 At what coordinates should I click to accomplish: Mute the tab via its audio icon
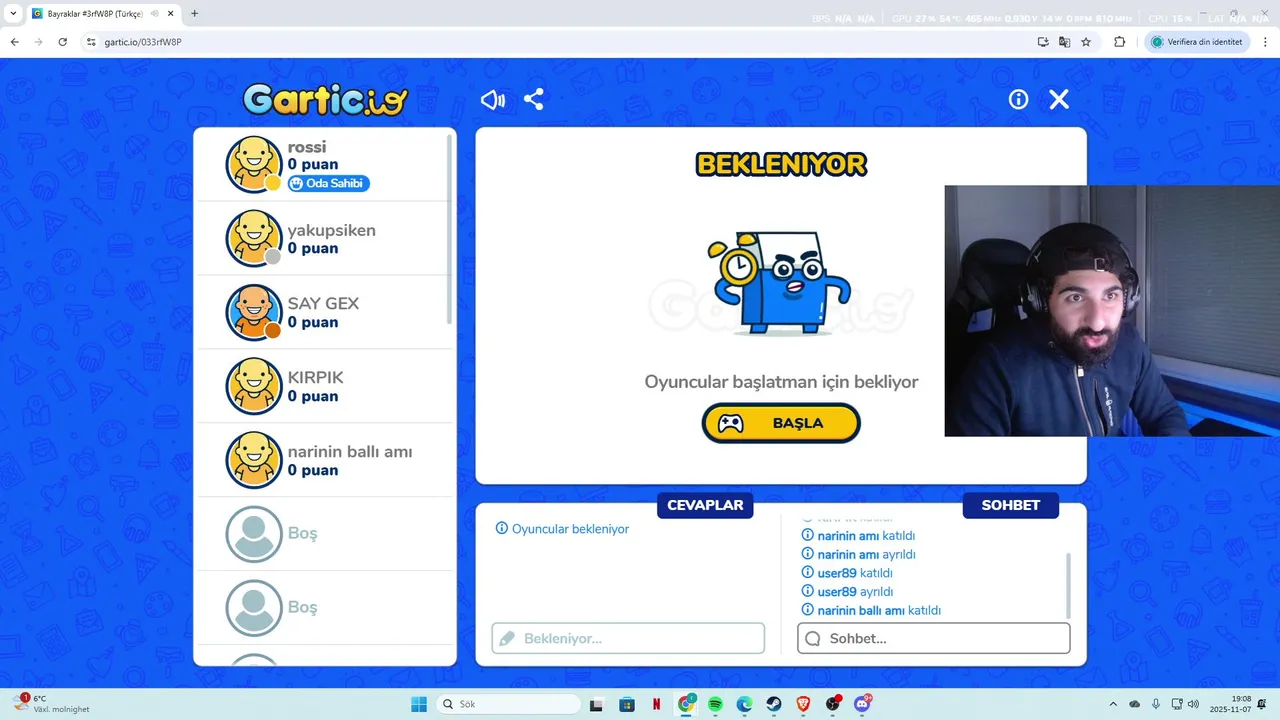154,14
